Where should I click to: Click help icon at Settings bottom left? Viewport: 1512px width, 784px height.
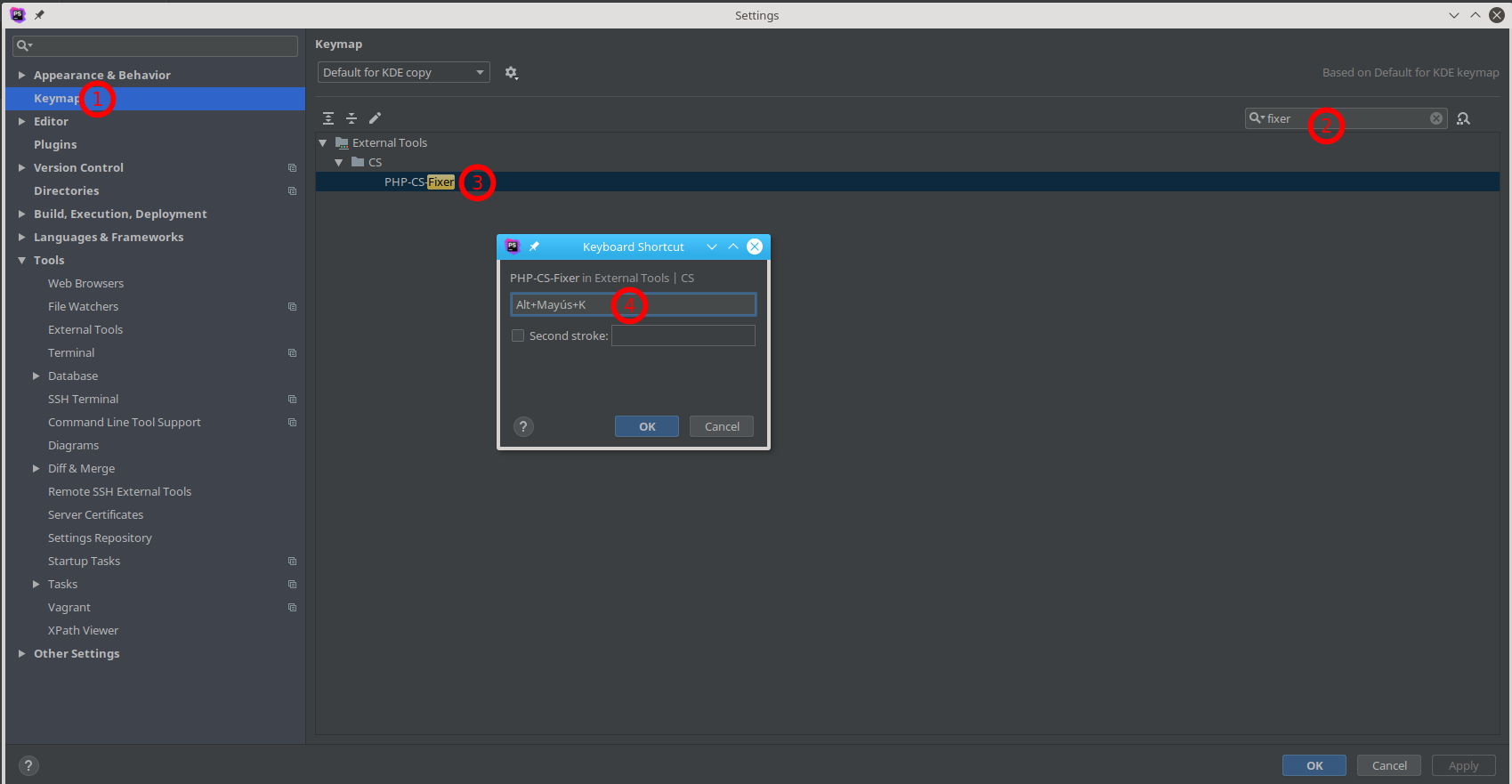click(x=28, y=765)
